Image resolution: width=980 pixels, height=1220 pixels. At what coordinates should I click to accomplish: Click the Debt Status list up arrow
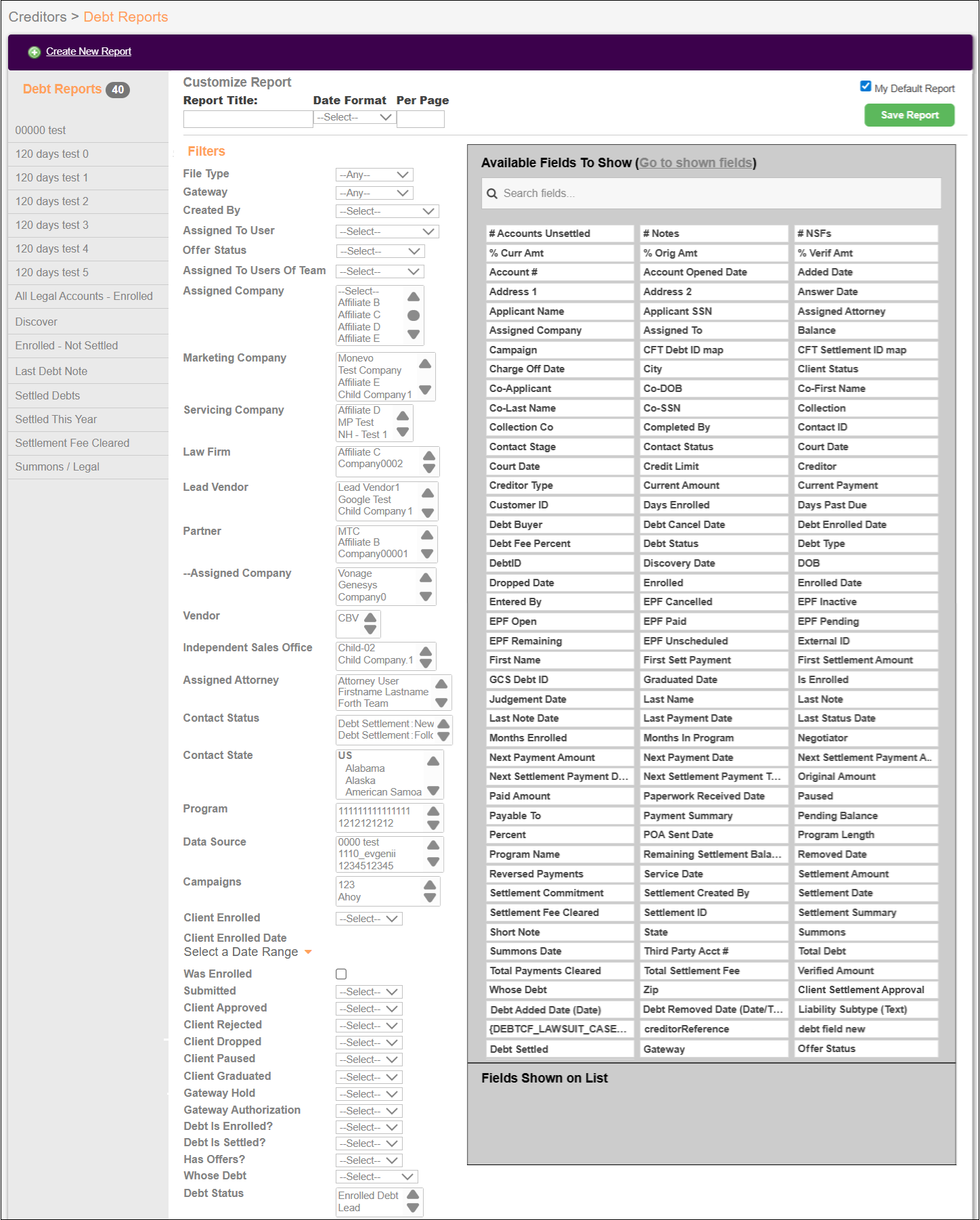[413, 1195]
